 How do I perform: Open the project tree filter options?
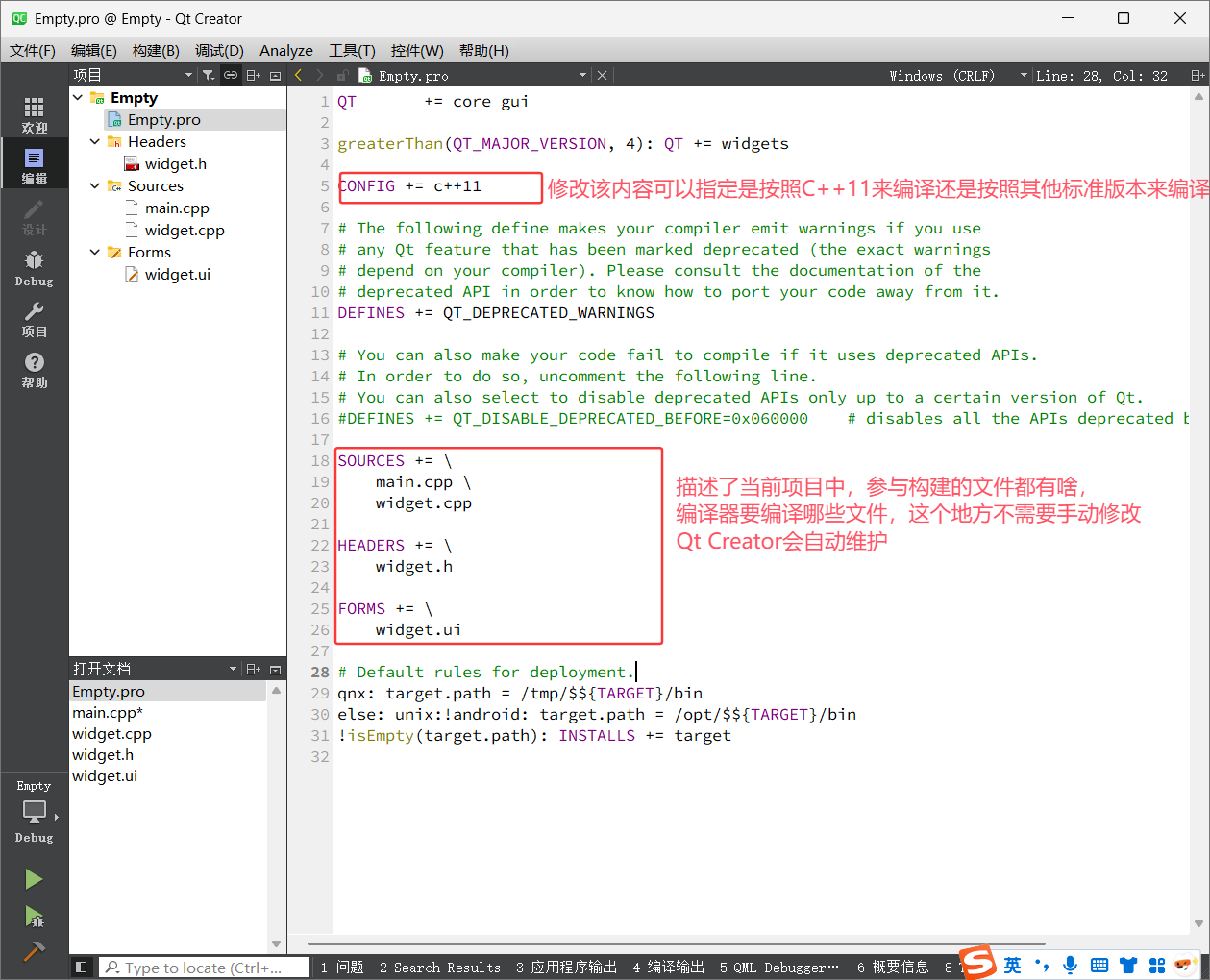point(209,75)
